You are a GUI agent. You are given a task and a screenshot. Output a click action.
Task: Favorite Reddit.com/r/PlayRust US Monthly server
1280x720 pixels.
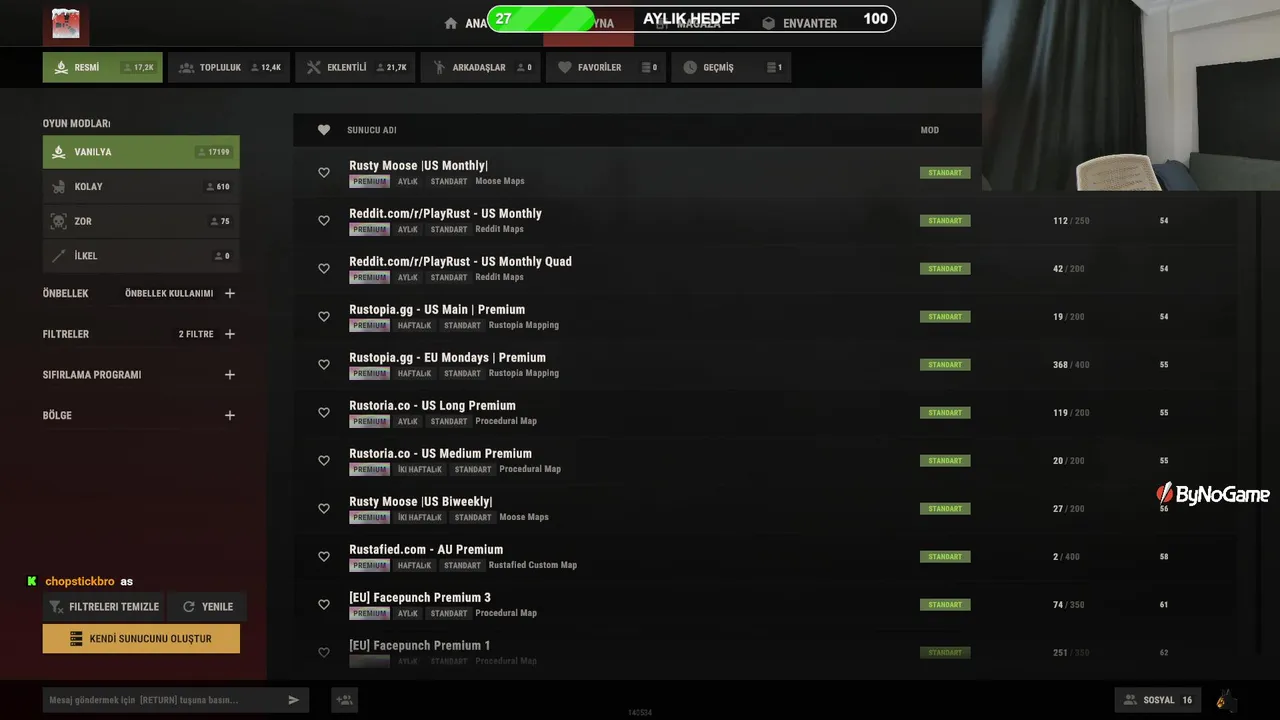coord(324,221)
